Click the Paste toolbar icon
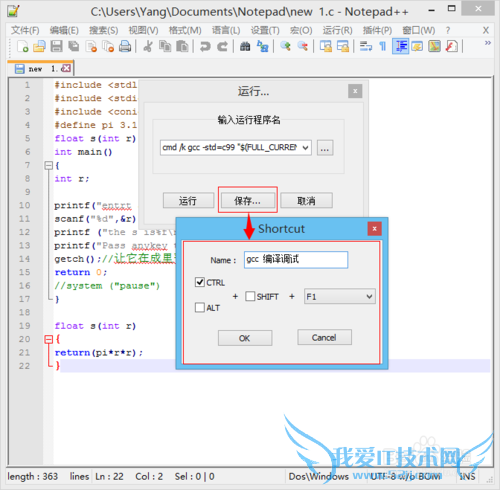Viewport: 500px width, 490px height. (x=182, y=46)
